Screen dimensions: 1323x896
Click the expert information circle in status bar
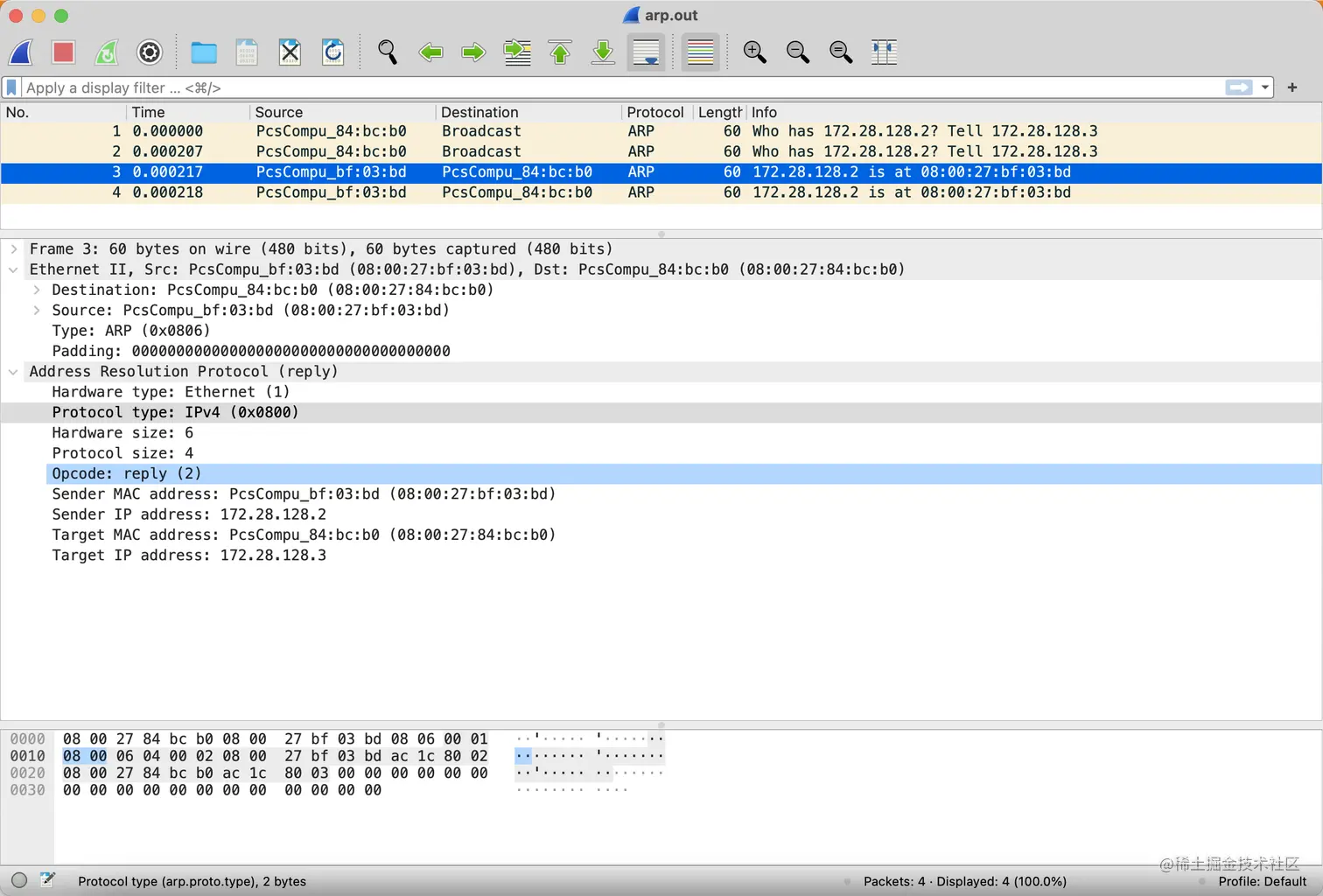click(19, 880)
